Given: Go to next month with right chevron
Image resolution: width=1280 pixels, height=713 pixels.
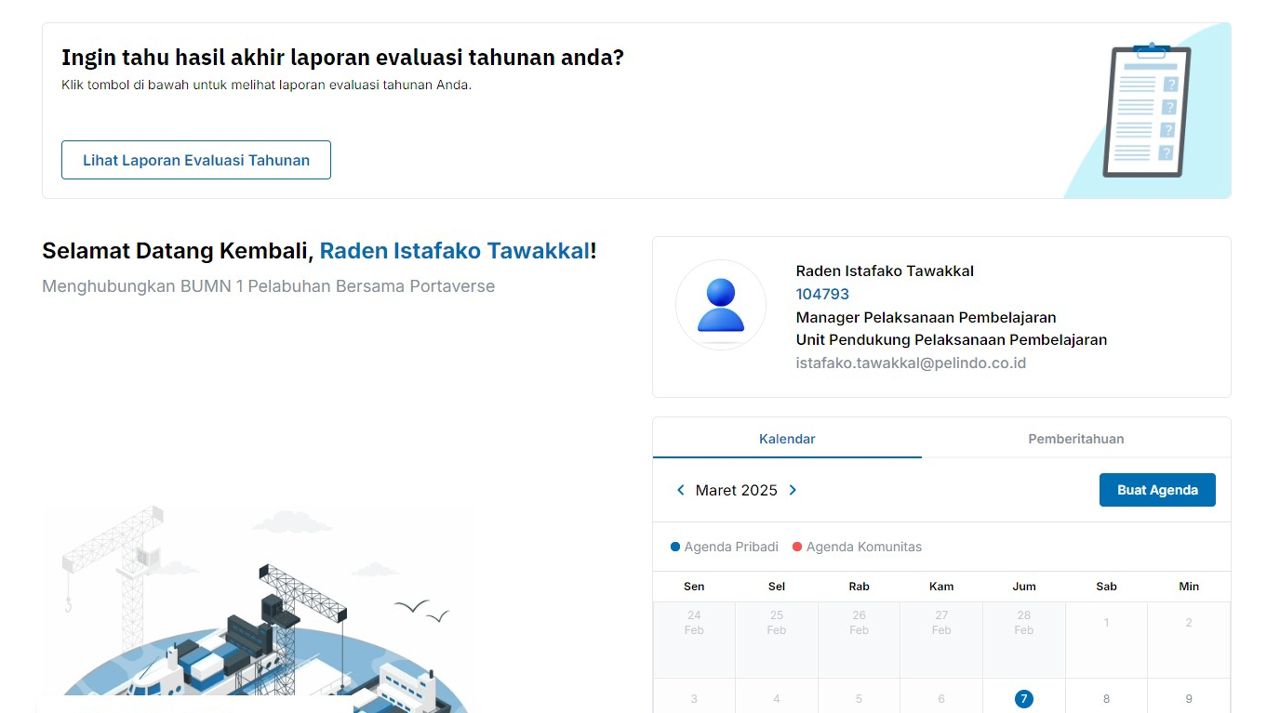Looking at the screenshot, I should (x=793, y=490).
